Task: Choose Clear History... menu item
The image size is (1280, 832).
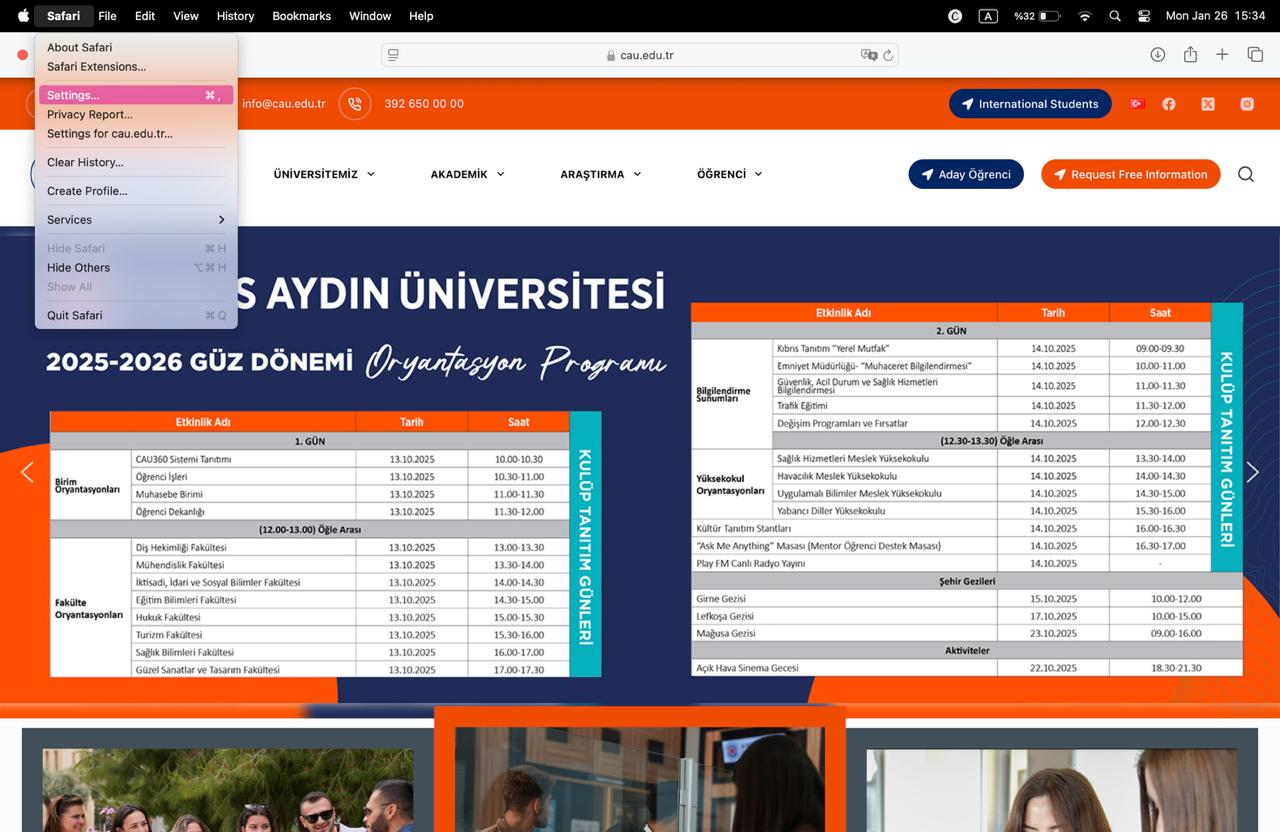Action: pos(85,162)
